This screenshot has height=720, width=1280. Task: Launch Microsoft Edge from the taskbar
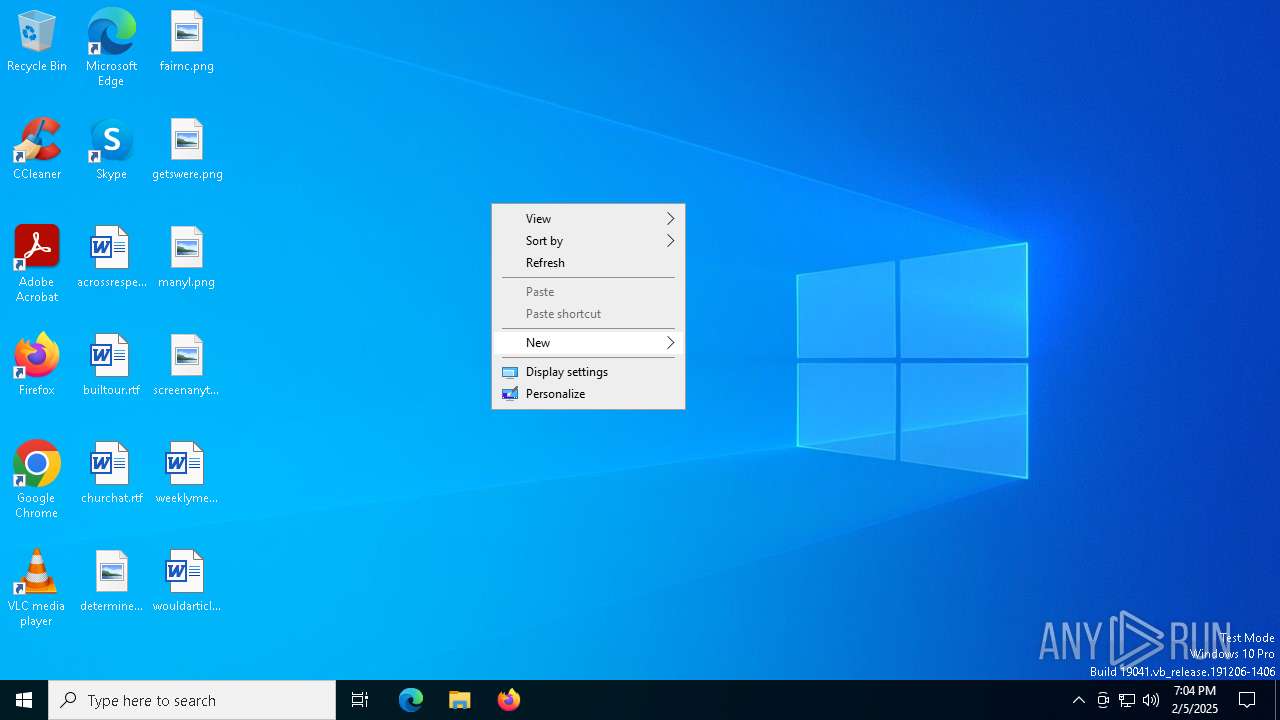point(411,700)
